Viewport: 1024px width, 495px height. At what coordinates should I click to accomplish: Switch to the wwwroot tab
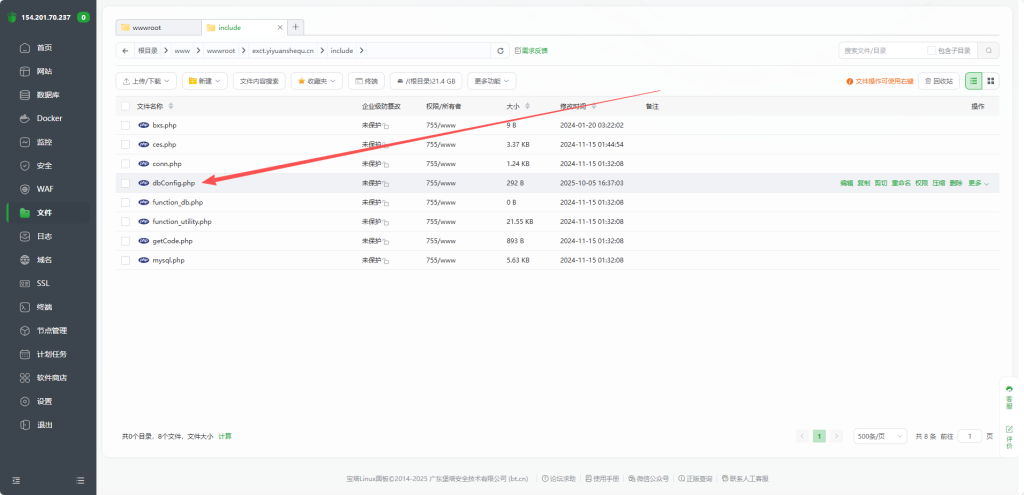156,27
